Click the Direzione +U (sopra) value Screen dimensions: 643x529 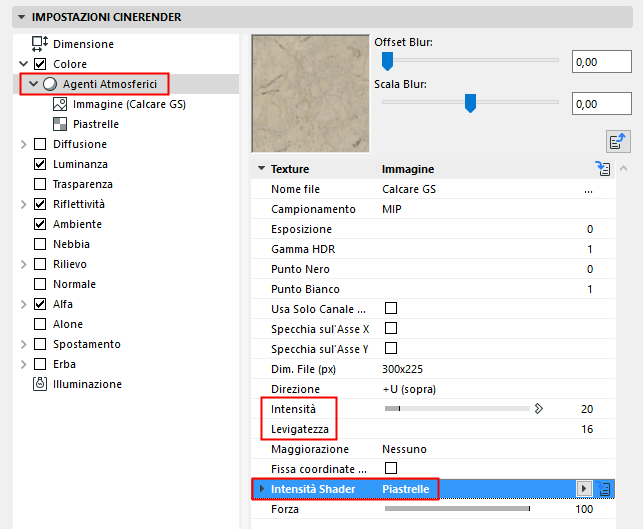click(x=409, y=389)
